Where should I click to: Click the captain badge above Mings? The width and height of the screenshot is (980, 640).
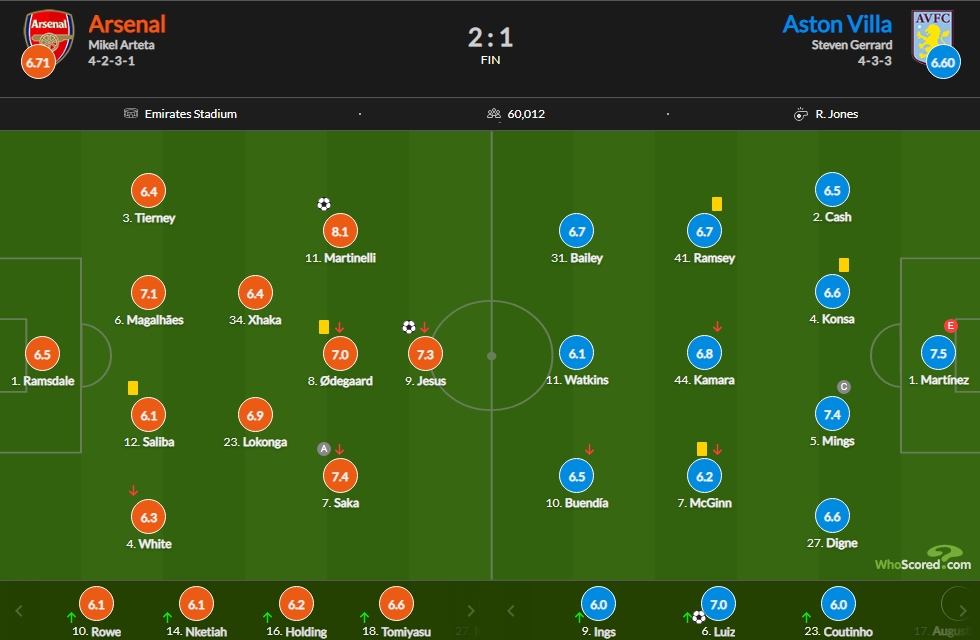(x=844, y=387)
